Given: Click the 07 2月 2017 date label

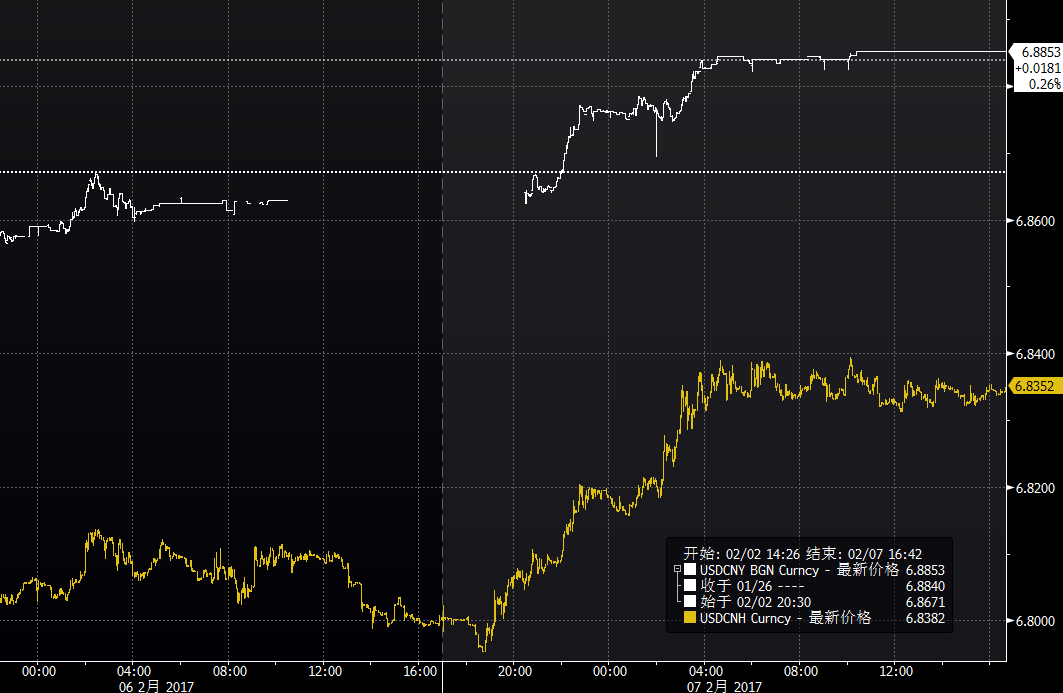Looking at the screenshot, I should [x=722, y=686].
